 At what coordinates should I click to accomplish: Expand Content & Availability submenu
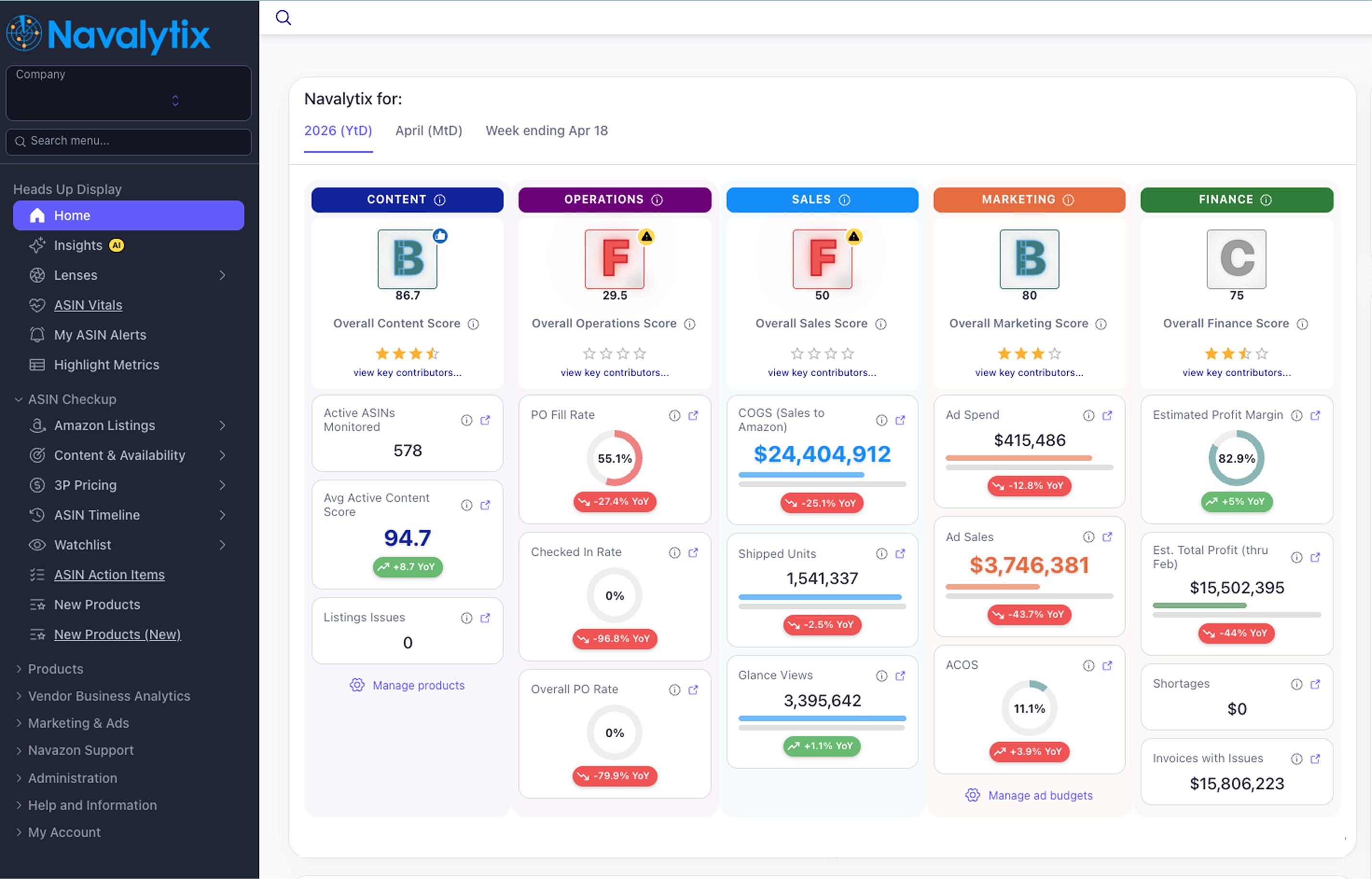(222, 455)
